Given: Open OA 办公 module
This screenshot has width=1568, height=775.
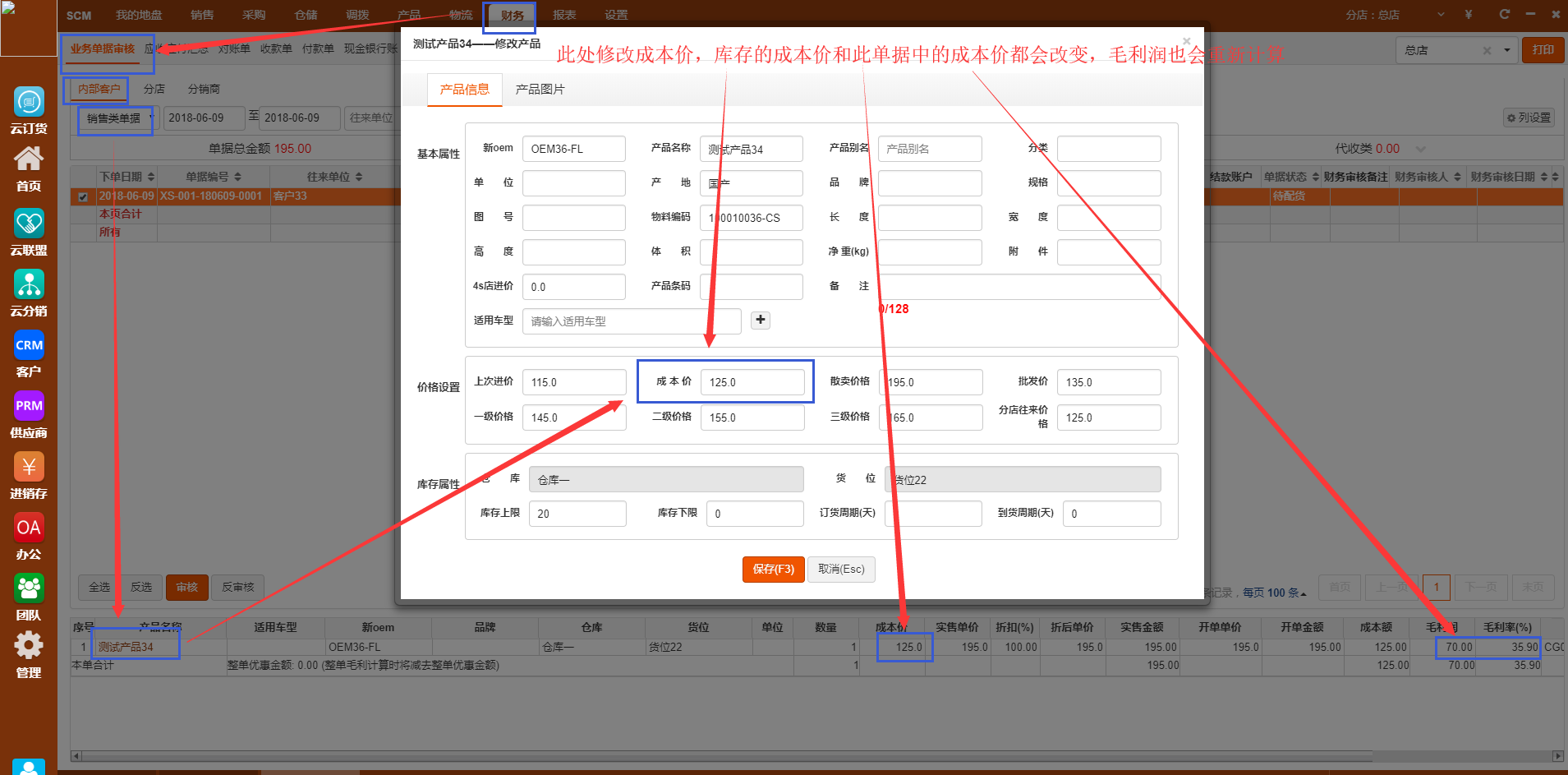Looking at the screenshot, I should (29, 528).
